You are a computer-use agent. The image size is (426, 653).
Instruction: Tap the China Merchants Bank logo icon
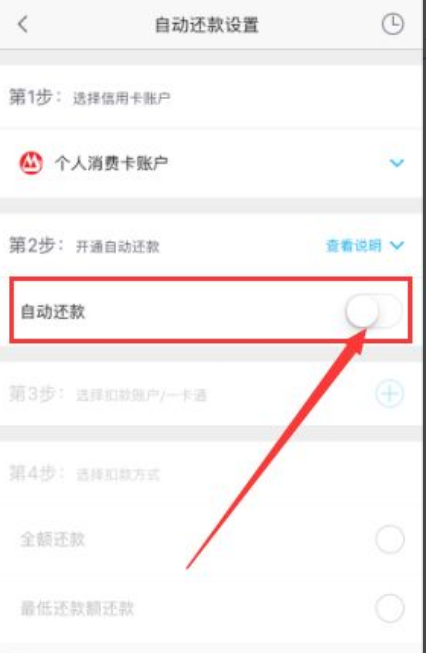tap(31, 163)
